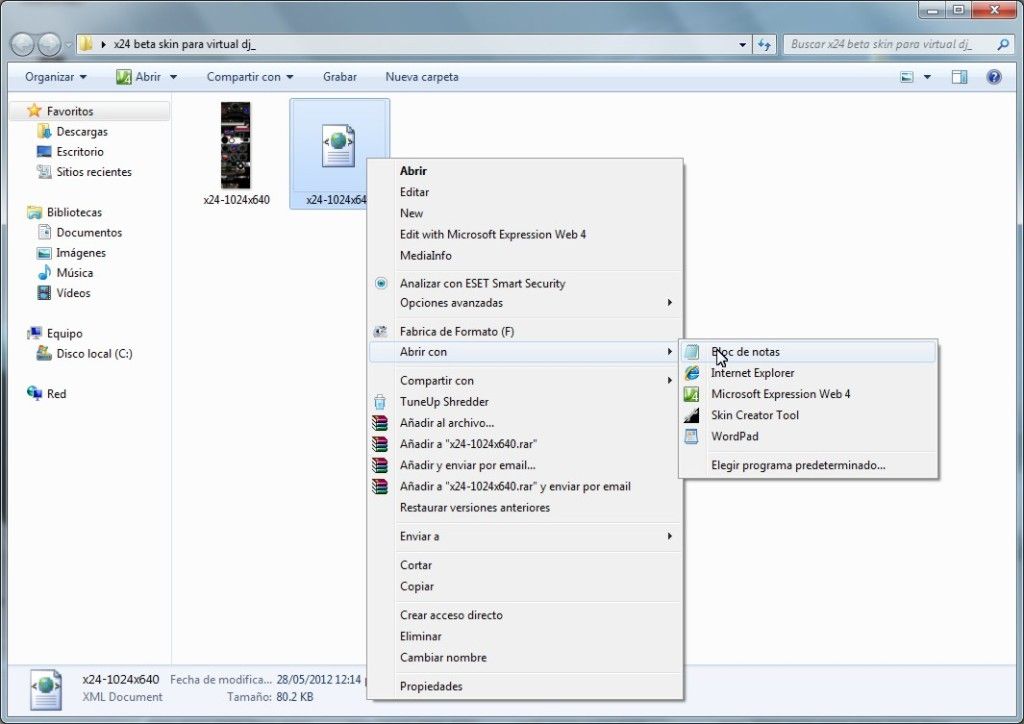This screenshot has height=724, width=1024.
Task: Click the Grabar toolbar button
Action: pos(340,77)
